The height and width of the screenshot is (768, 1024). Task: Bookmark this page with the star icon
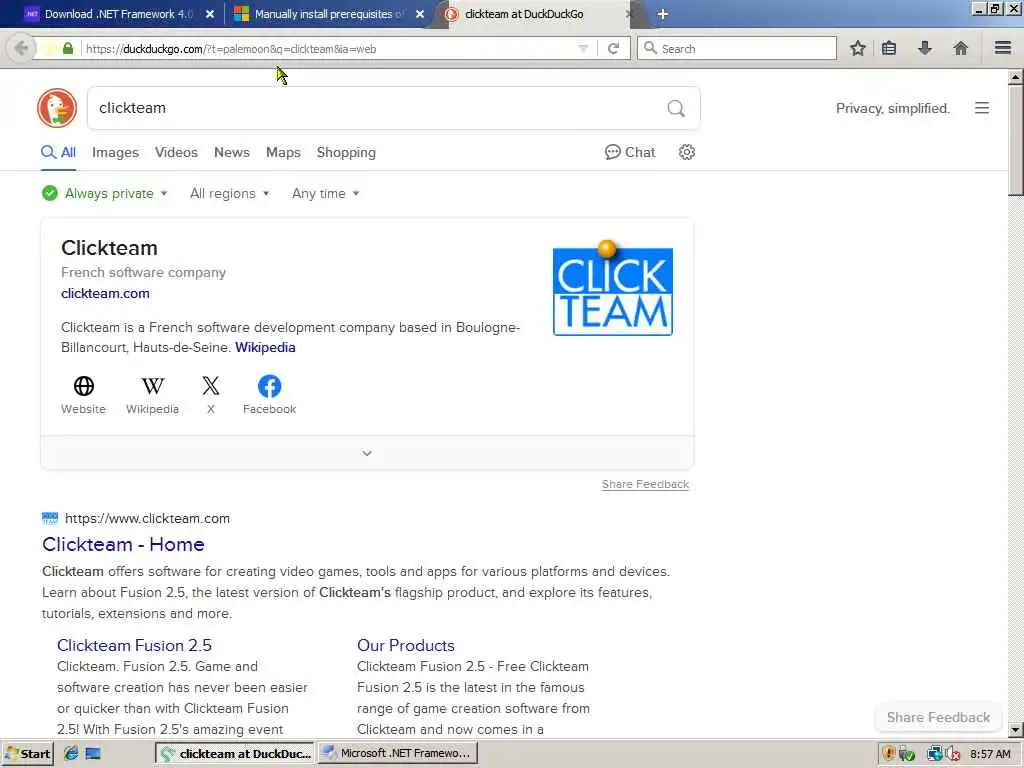point(857,48)
